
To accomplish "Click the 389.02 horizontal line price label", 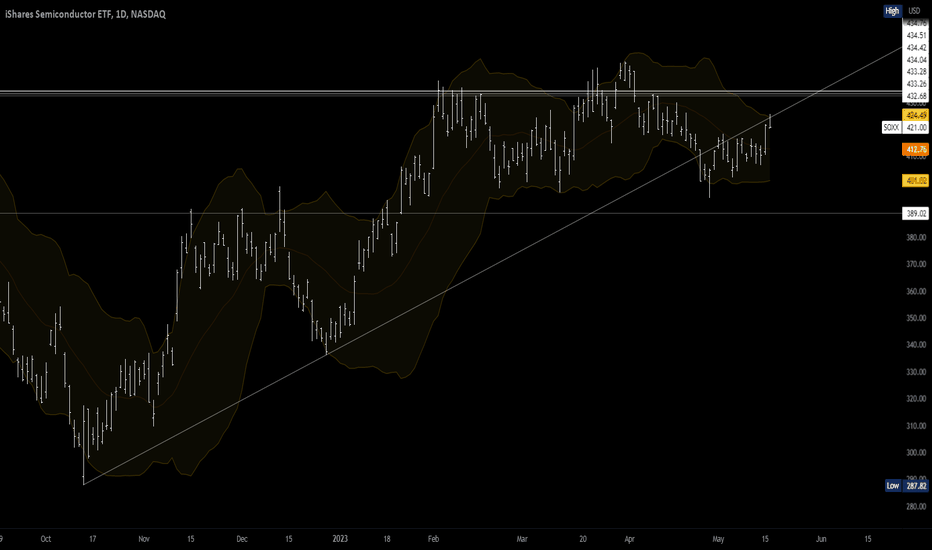I will coord(916,213).
